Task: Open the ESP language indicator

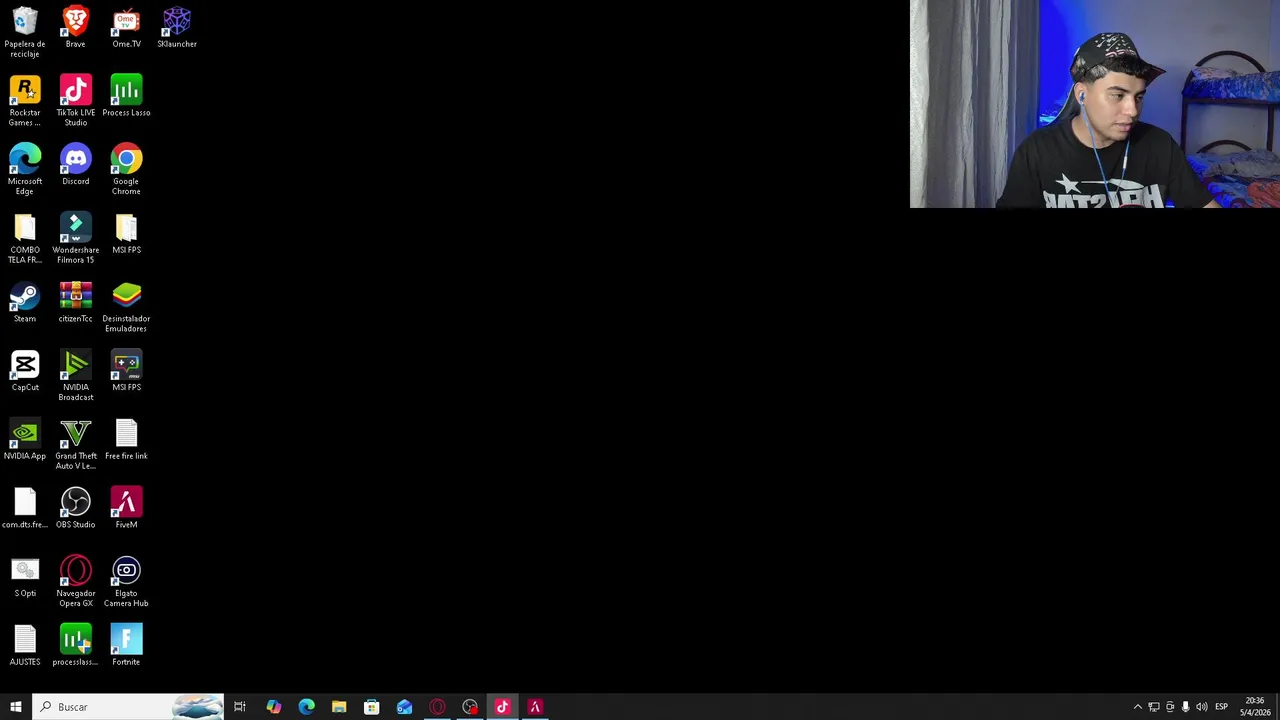Action: point(1221,707)
